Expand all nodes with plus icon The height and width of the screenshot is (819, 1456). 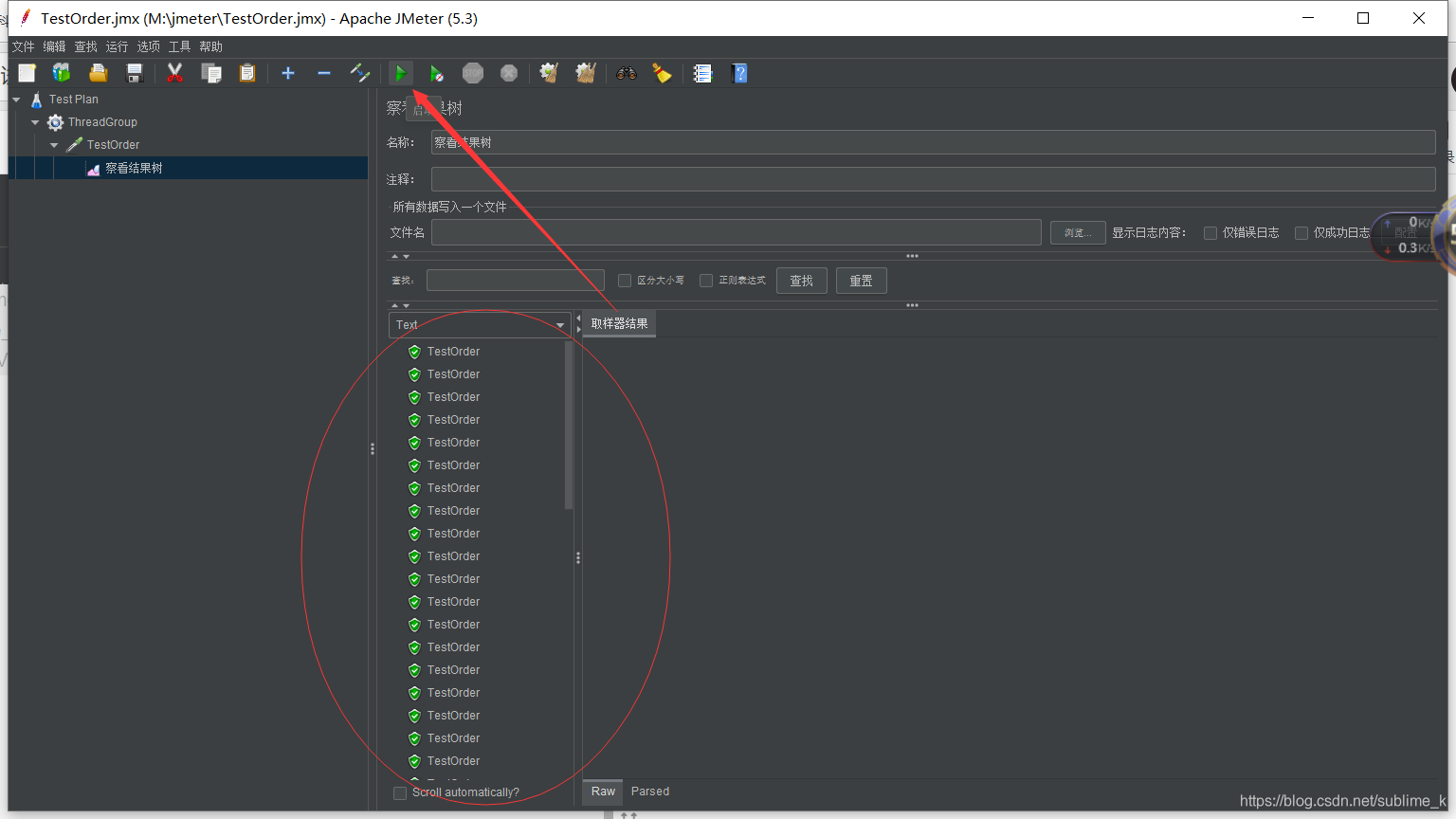(x=288, y=73)
